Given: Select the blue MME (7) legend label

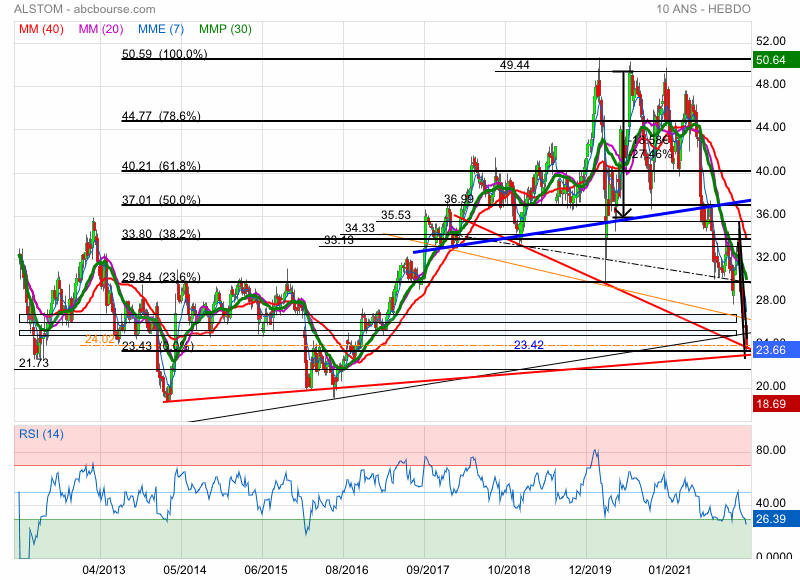Looking at the screenshot, I should pos(161,29).
